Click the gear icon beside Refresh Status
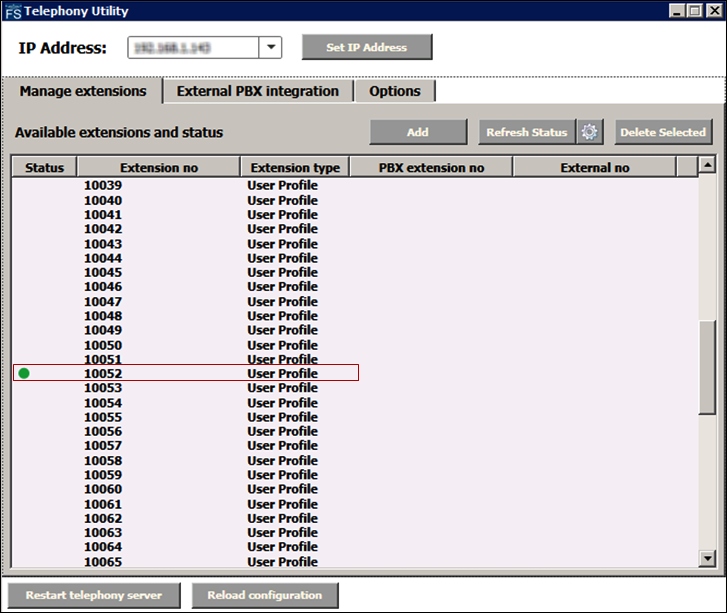The image size is (727, 613). pyautogui.click(x=590, y=132)
